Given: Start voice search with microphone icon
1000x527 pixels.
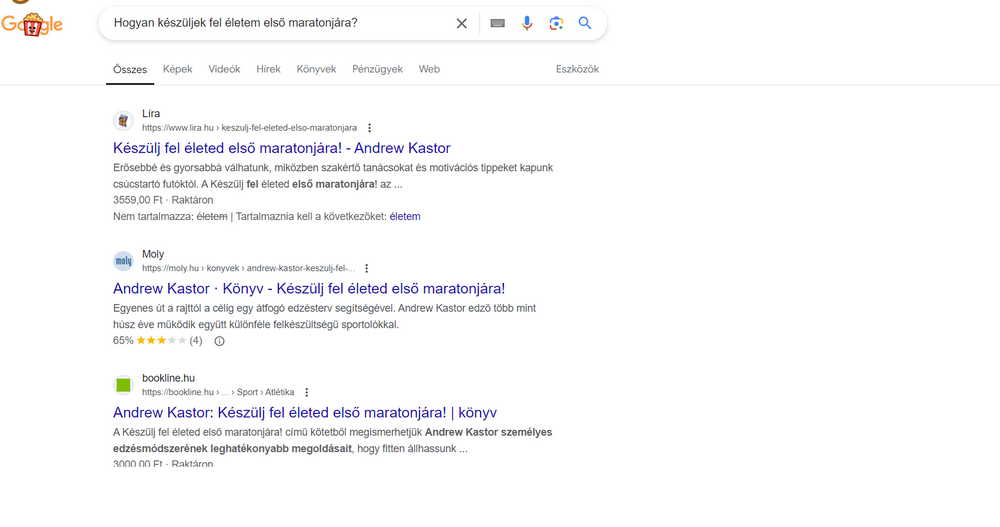Looking at the screenshot, I should (527, 24).
